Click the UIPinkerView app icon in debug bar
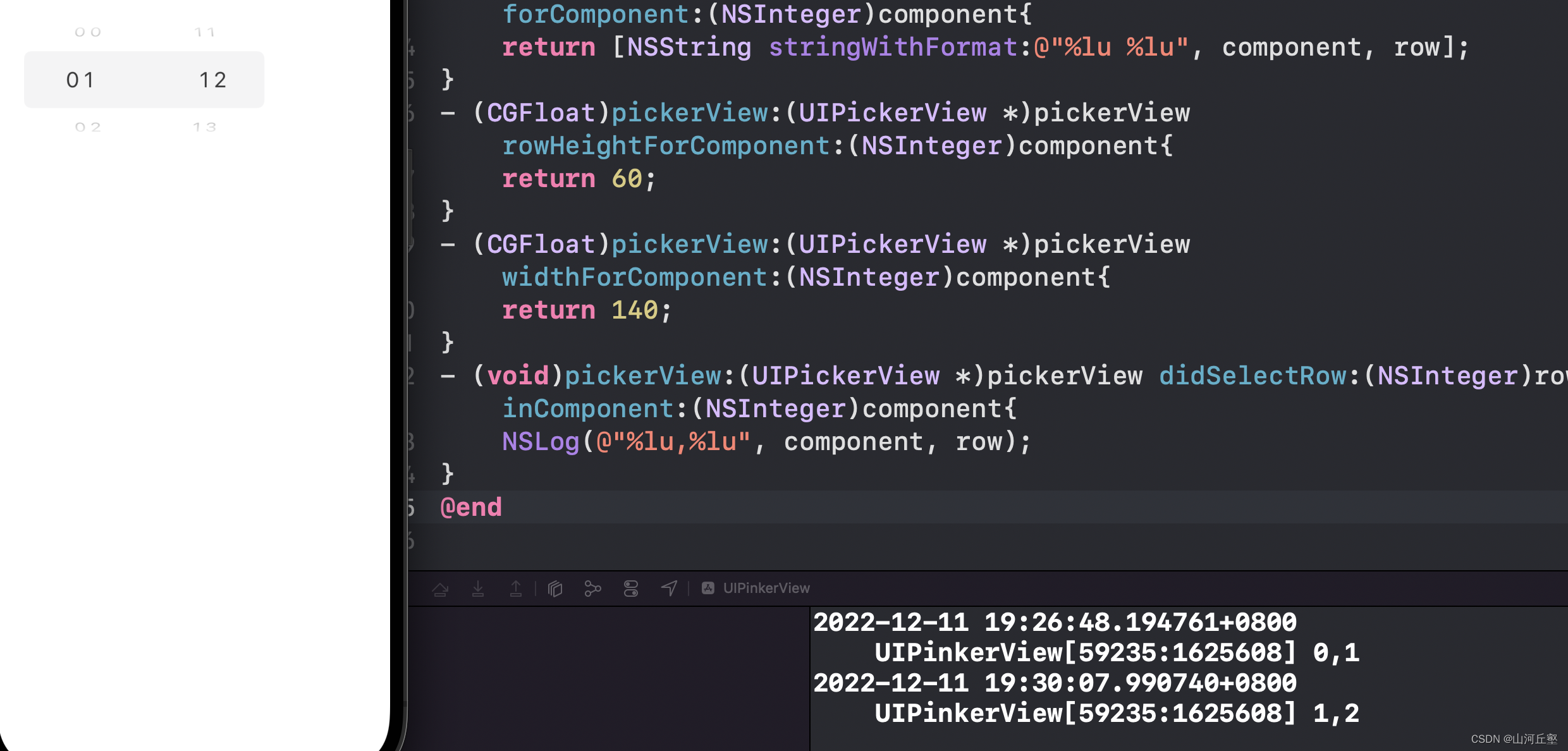The width and height of the screenshot is (1568, 751). 708,589
